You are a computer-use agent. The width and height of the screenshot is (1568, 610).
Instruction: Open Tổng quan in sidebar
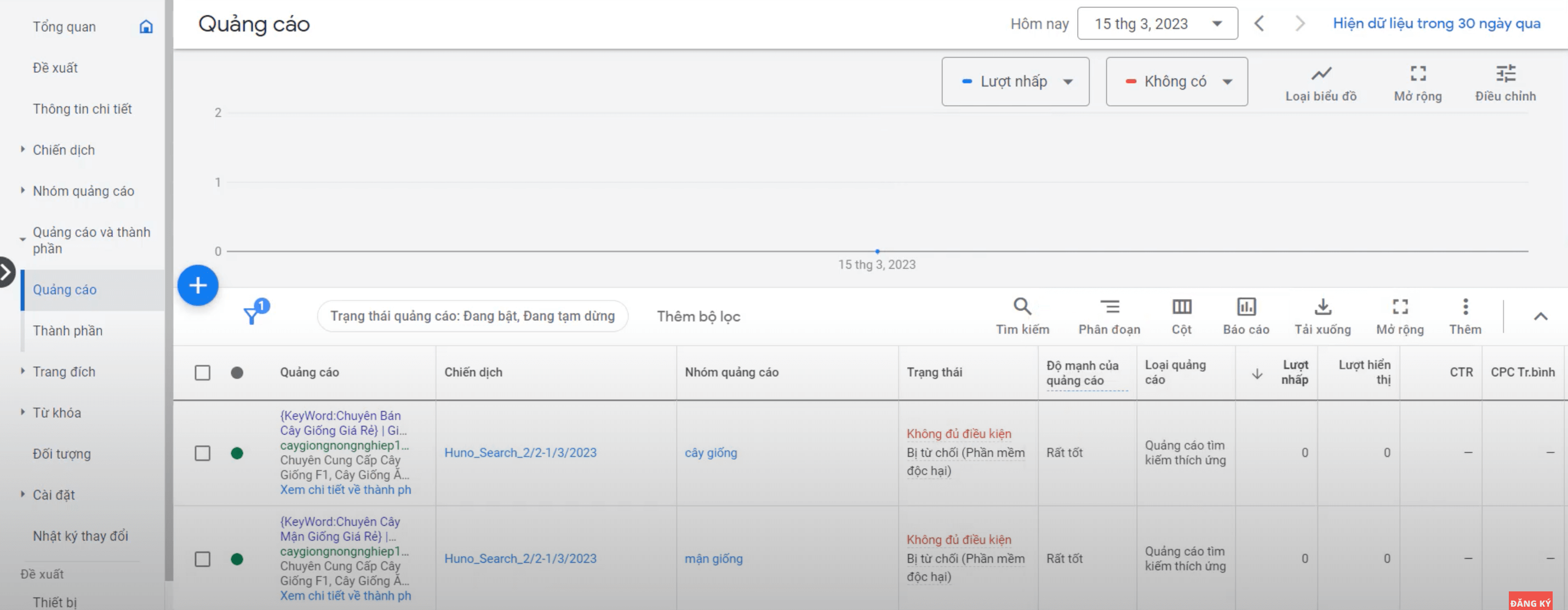64,27
